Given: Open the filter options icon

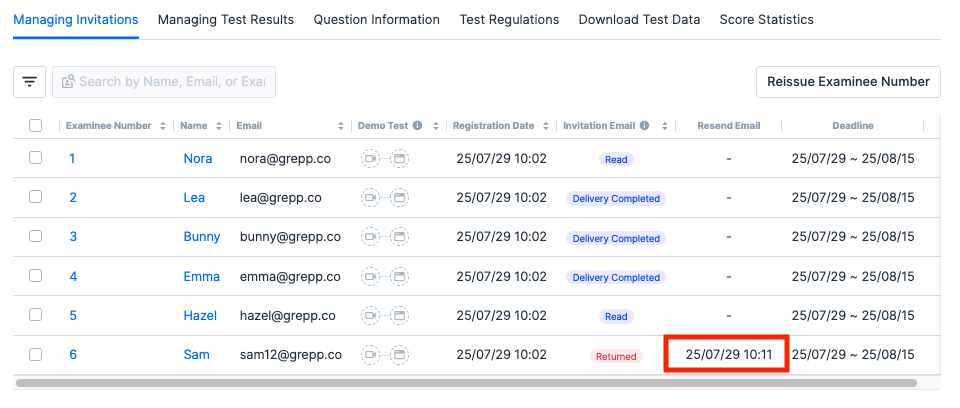Looking at the screenshot, I should click(x=29, y=82).
